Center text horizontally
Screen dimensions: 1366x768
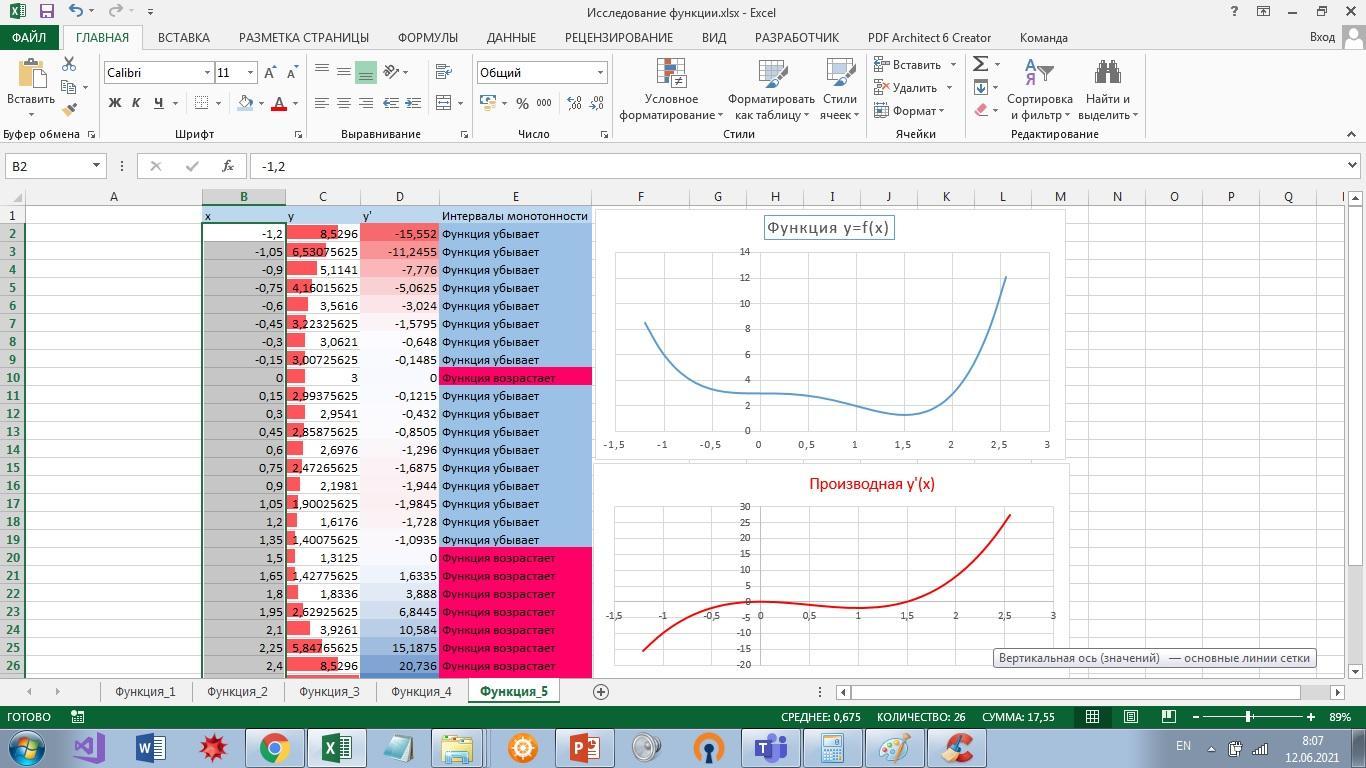[x=344, y=103]
